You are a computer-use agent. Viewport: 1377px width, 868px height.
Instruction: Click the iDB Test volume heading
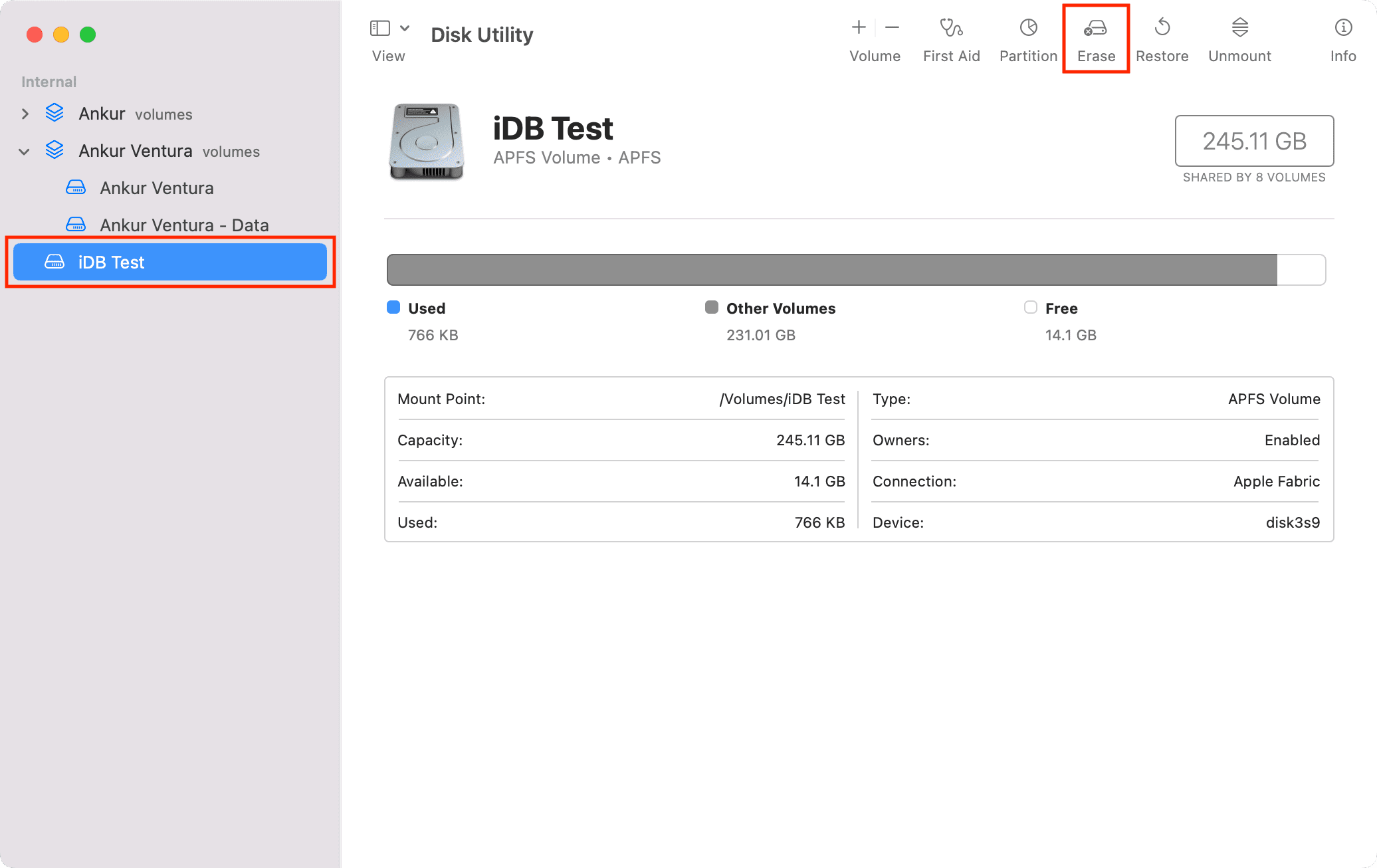click(553, 128)
